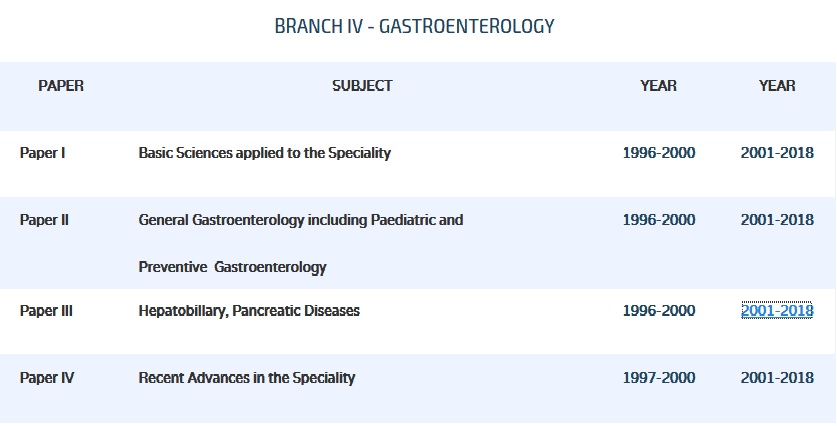Image resolution: width=837 pixels, height=426 pixels.
Task: Open Paper II 1996-2000 link
Action: pyautogui.click(x=658, y=219)
